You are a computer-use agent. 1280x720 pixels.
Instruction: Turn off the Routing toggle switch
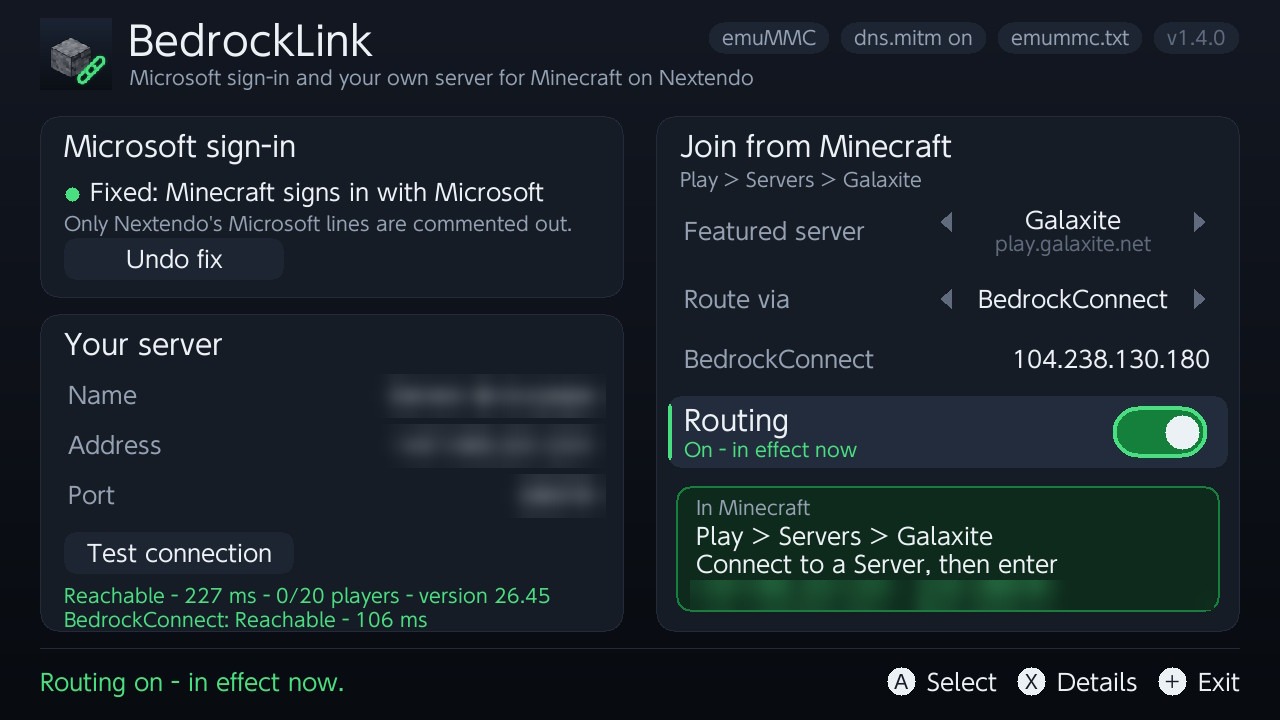[1160, 432]
